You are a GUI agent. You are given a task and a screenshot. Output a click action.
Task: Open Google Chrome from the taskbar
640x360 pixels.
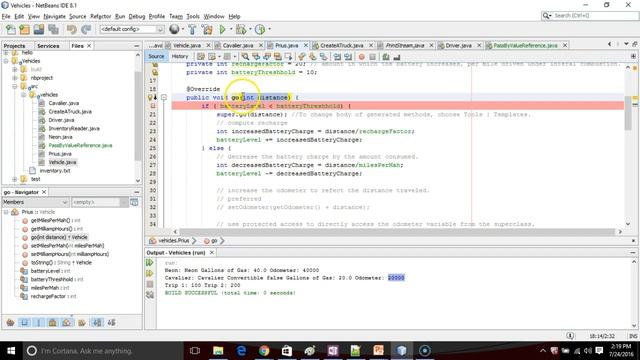click(264, 351)
